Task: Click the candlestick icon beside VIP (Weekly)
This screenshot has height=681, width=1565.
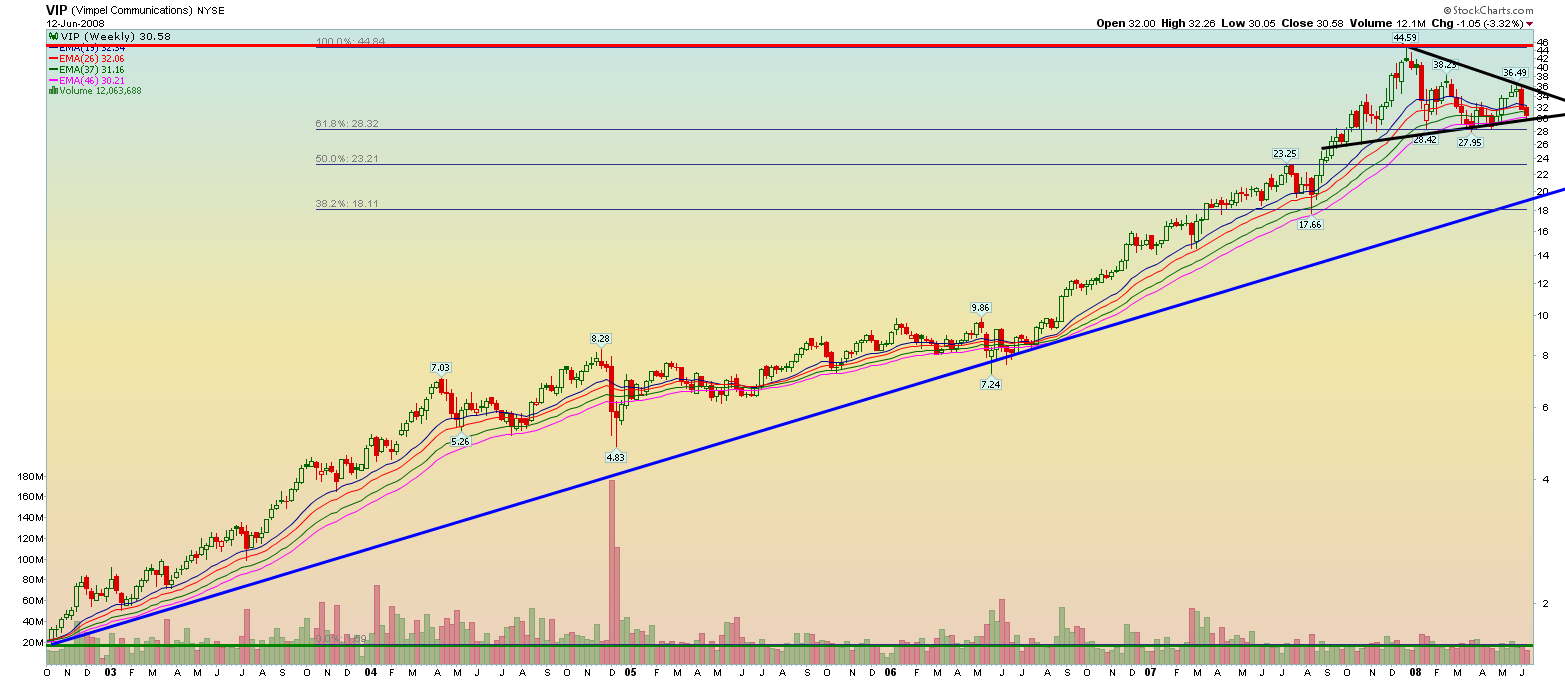Action: (53, 36)
